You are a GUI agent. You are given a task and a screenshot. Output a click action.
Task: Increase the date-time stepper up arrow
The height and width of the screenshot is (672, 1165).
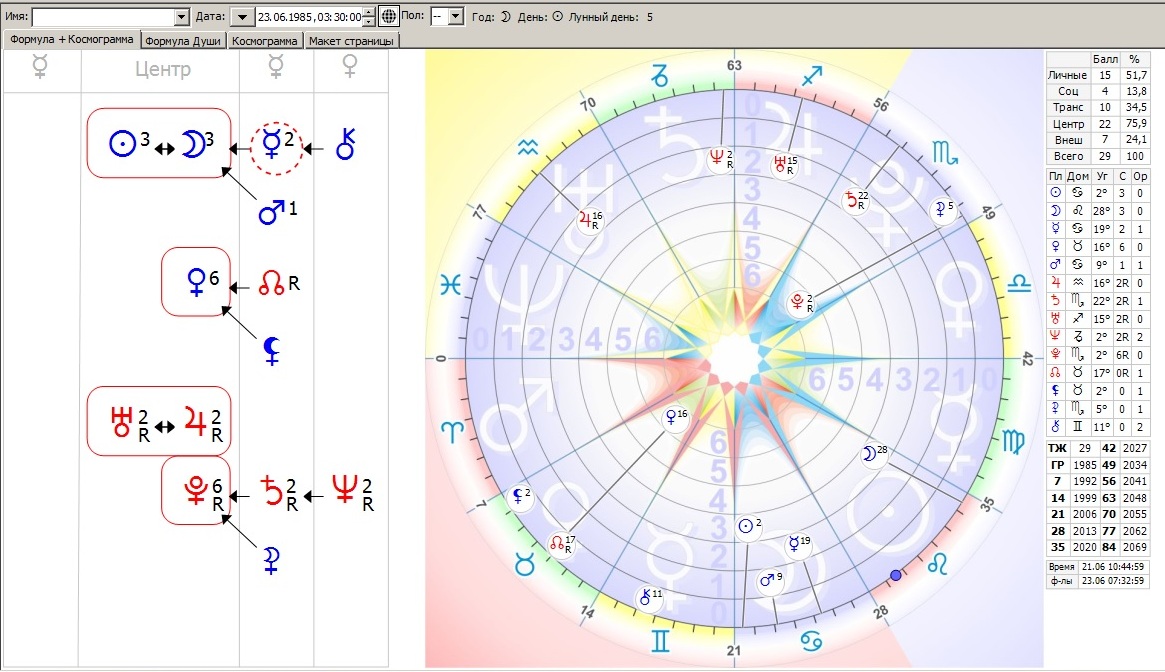[x=369, y=12]
